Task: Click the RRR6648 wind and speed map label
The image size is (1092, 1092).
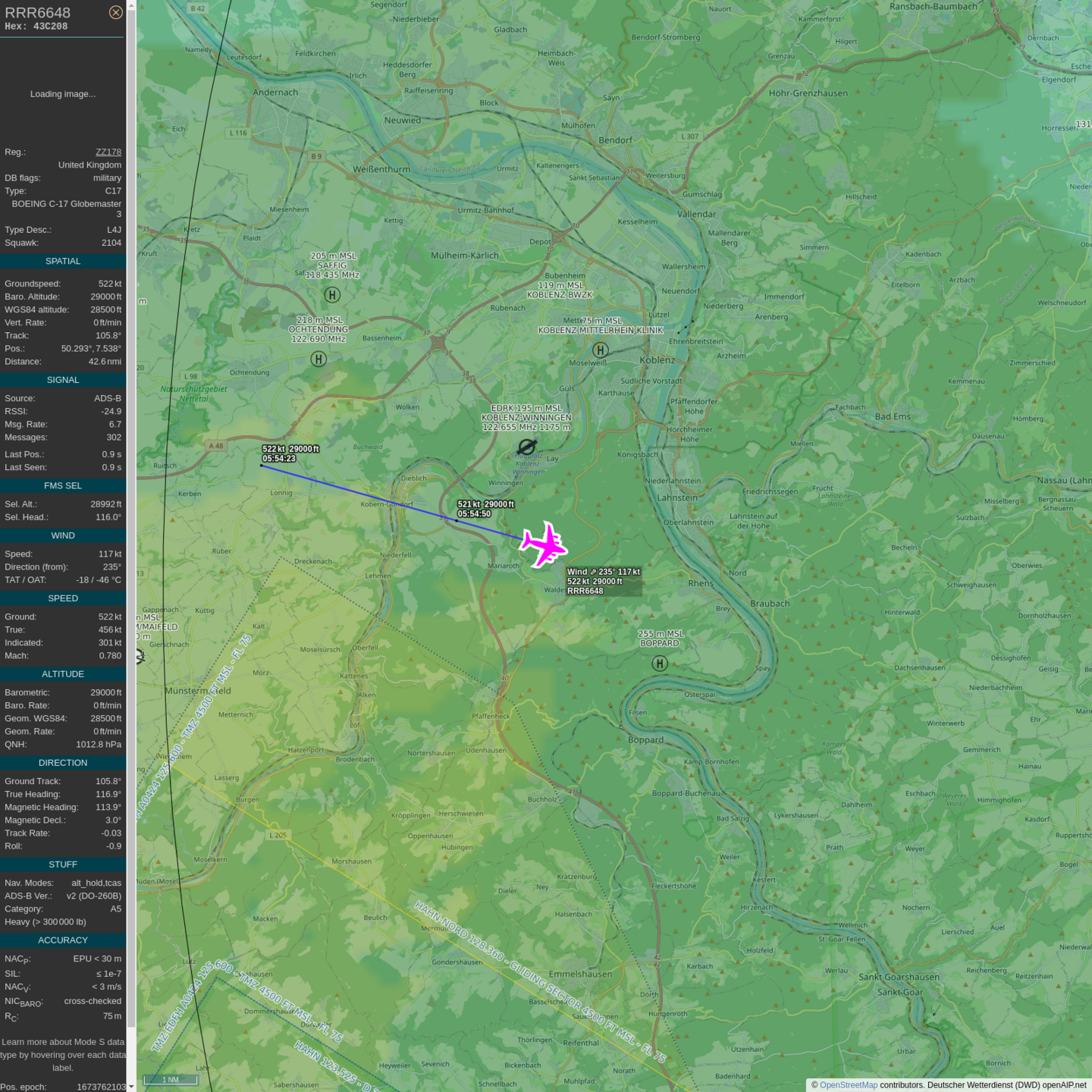Action: [x=604, y=582]
